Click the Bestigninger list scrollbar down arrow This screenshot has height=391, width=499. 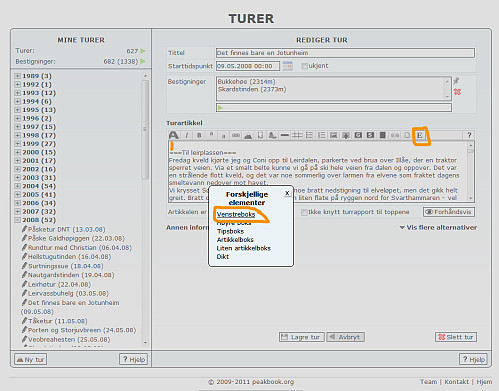coord(447,97)
